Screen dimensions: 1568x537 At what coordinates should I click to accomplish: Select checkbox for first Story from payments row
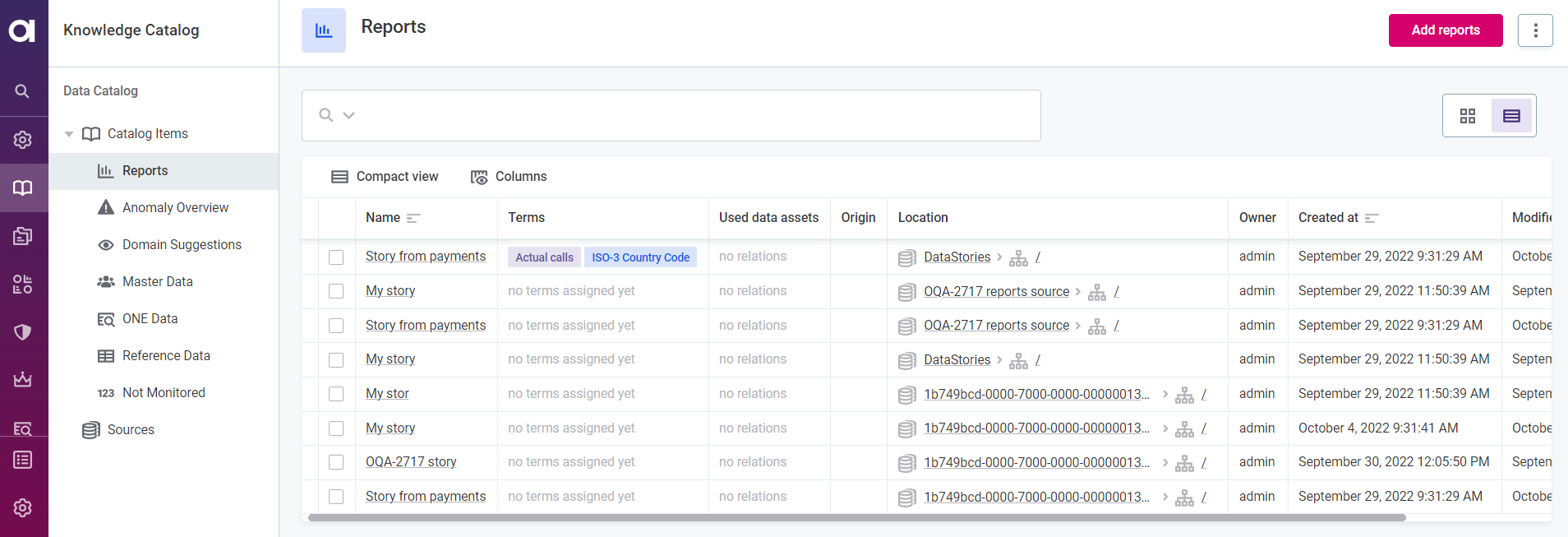[336, 257]
